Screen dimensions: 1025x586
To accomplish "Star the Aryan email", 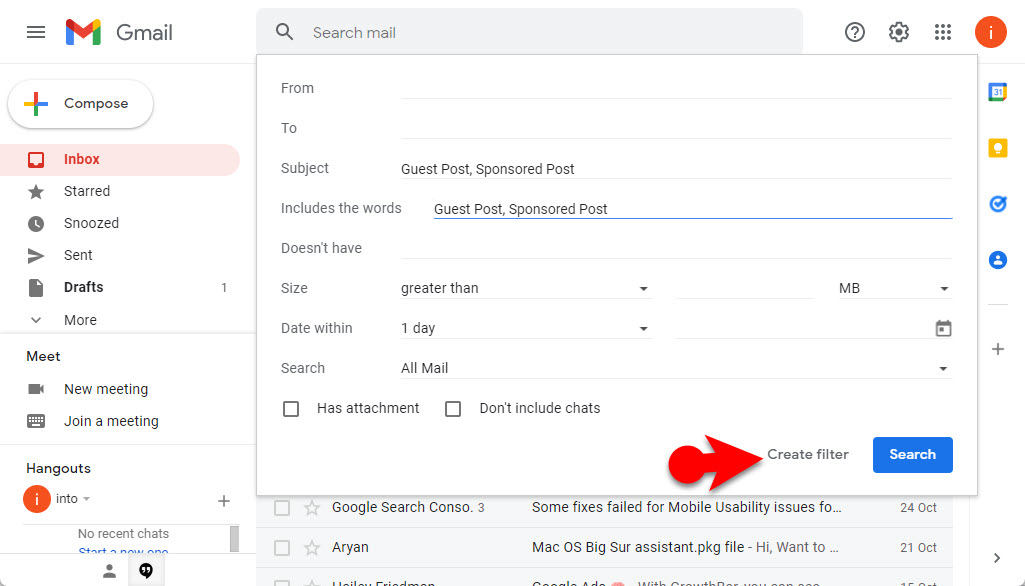I will (x=312, y=547).
